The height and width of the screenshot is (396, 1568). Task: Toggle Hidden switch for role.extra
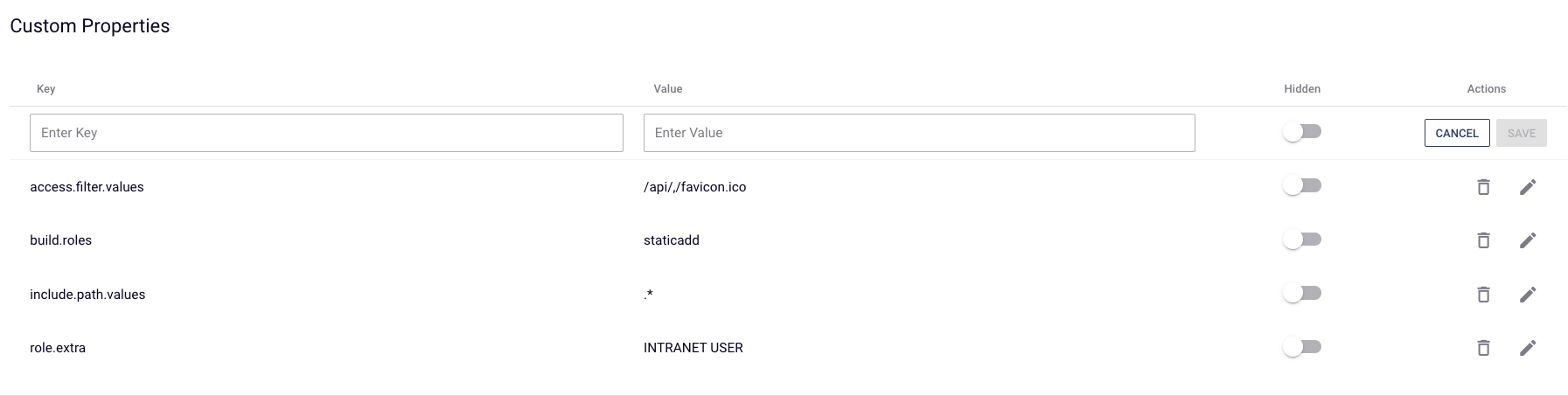point(1302,347)
